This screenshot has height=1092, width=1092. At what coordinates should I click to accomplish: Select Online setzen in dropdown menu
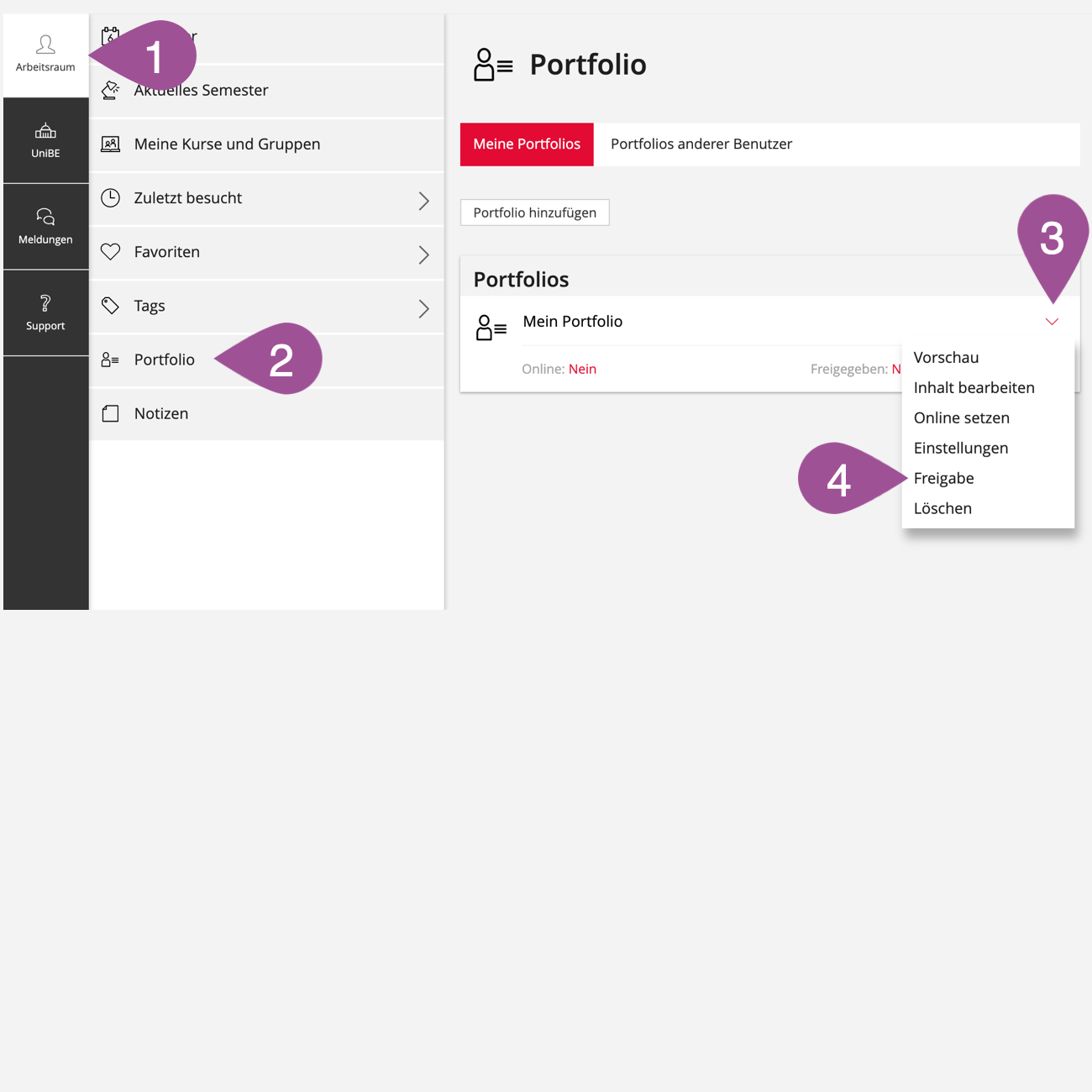(x=961, y=417)
